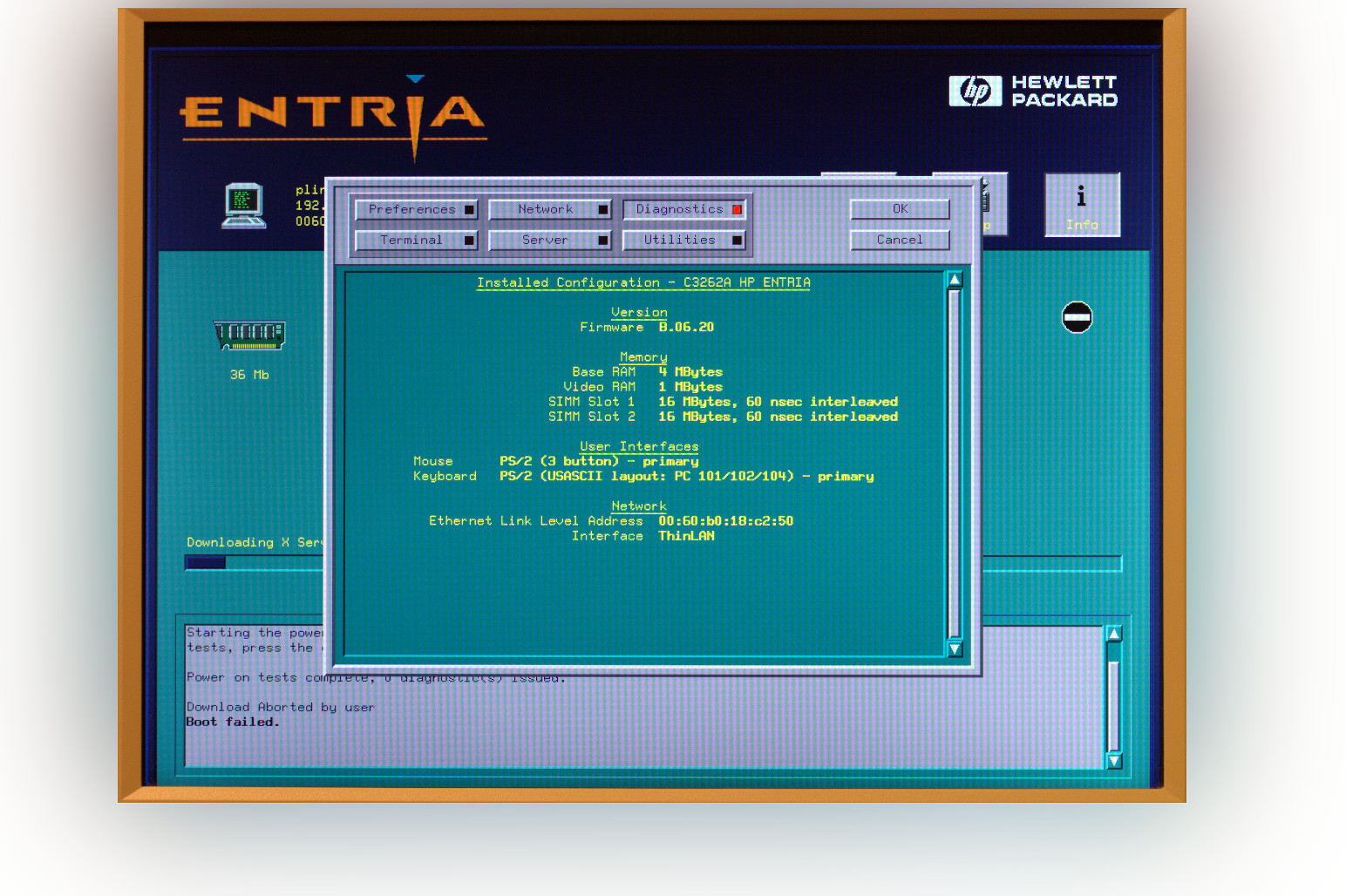This screenshot has height=896, width=1346.
Task: Click the 'Boot failed.' log message
Action: [233, 722]
